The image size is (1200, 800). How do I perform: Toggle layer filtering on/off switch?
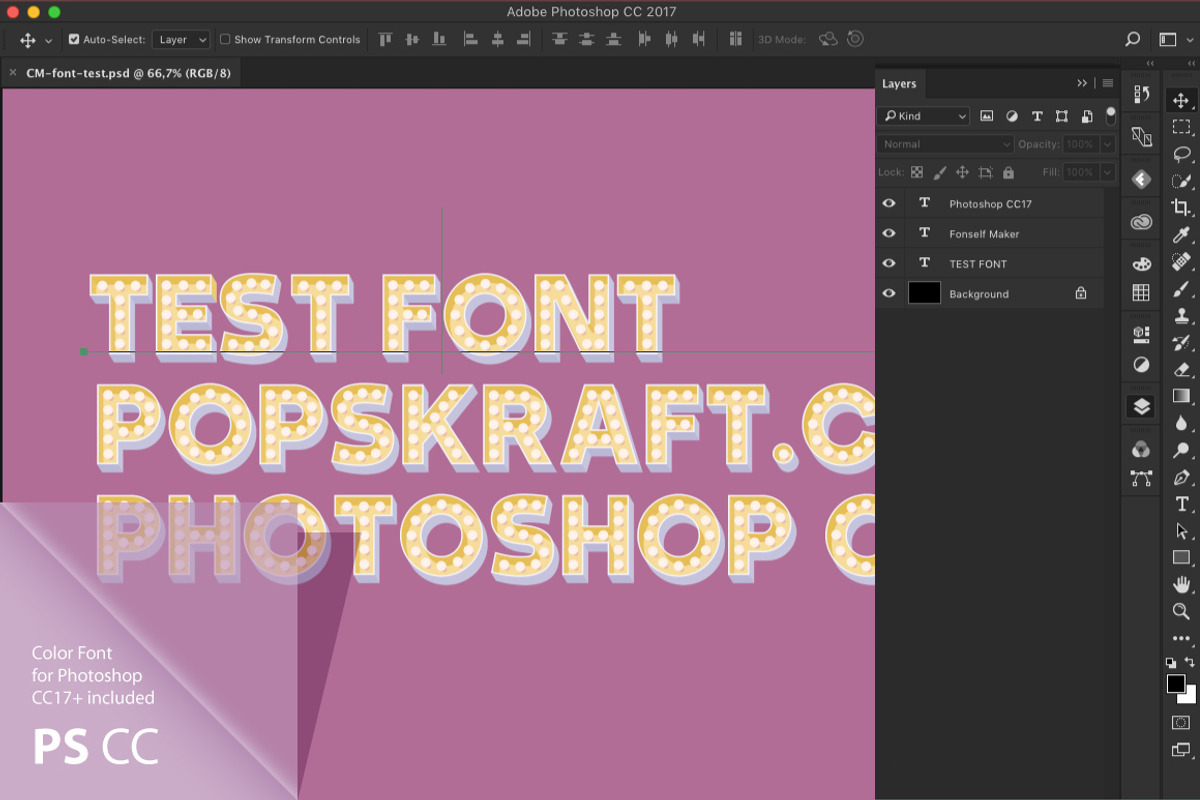point(1110,115)
